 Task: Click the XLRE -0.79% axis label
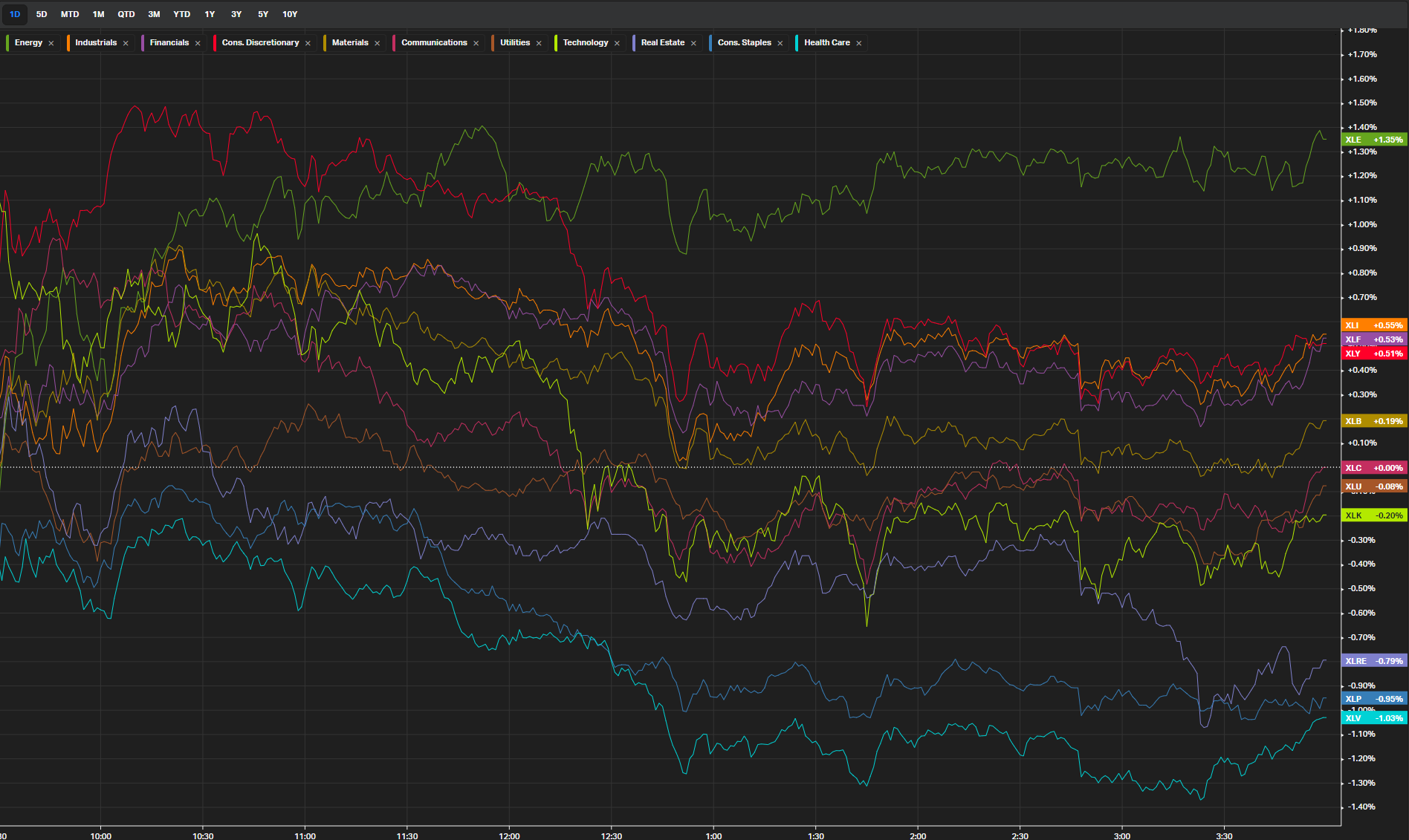click(1373, 661)
